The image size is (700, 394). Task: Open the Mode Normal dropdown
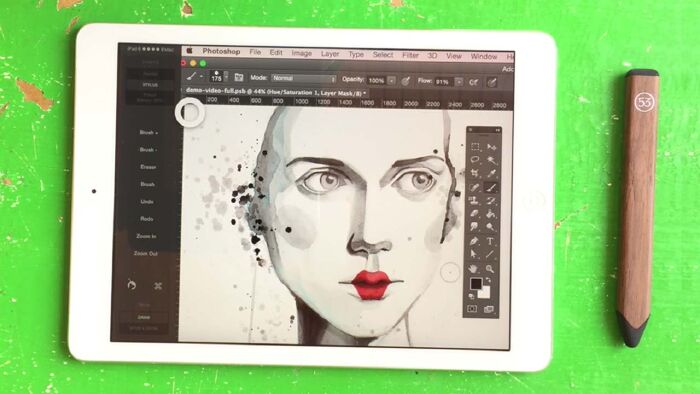[304, 79]
